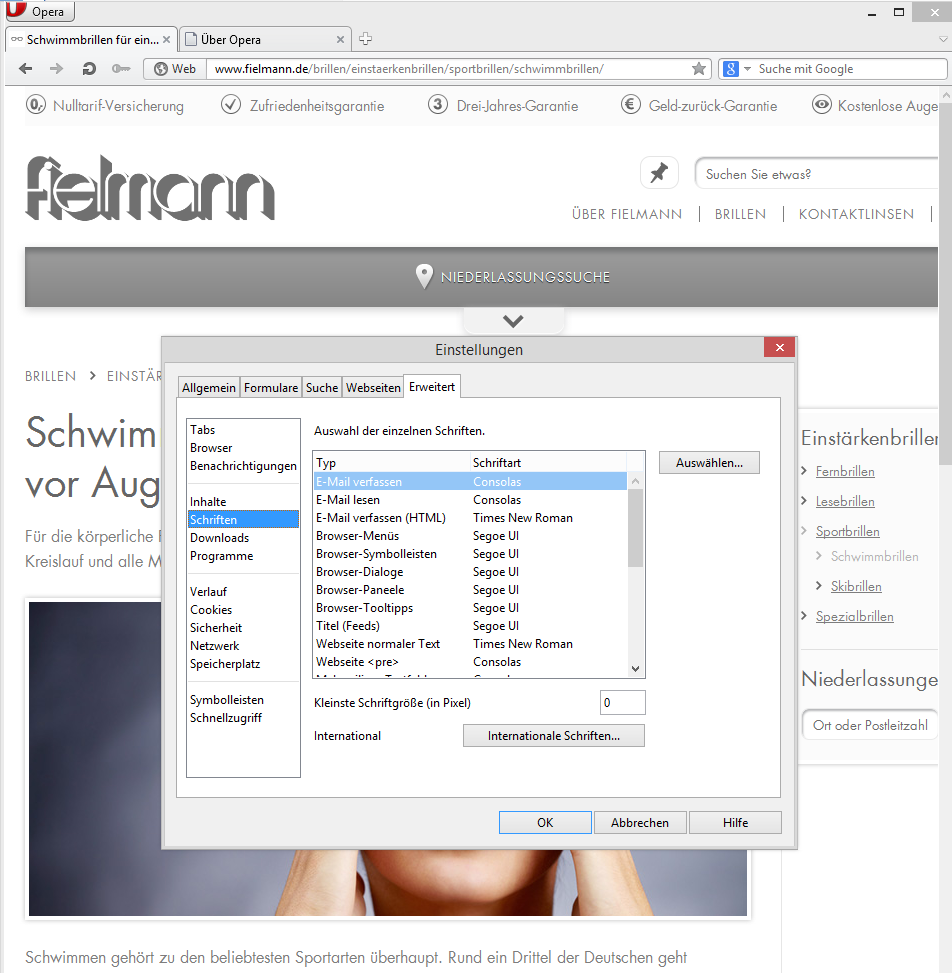The width and height of the screenshot is (952, 973).
Task: Select the Webseite normaler Text row
Action: (470, 643)
